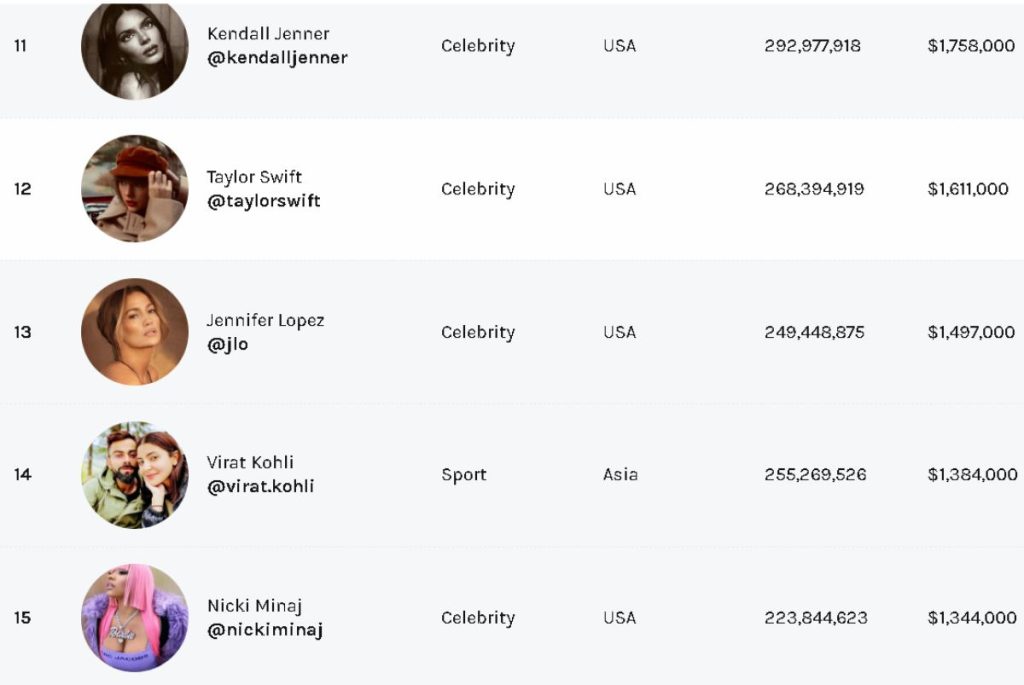Open the @kendalljenner handle link

(277, 58)
